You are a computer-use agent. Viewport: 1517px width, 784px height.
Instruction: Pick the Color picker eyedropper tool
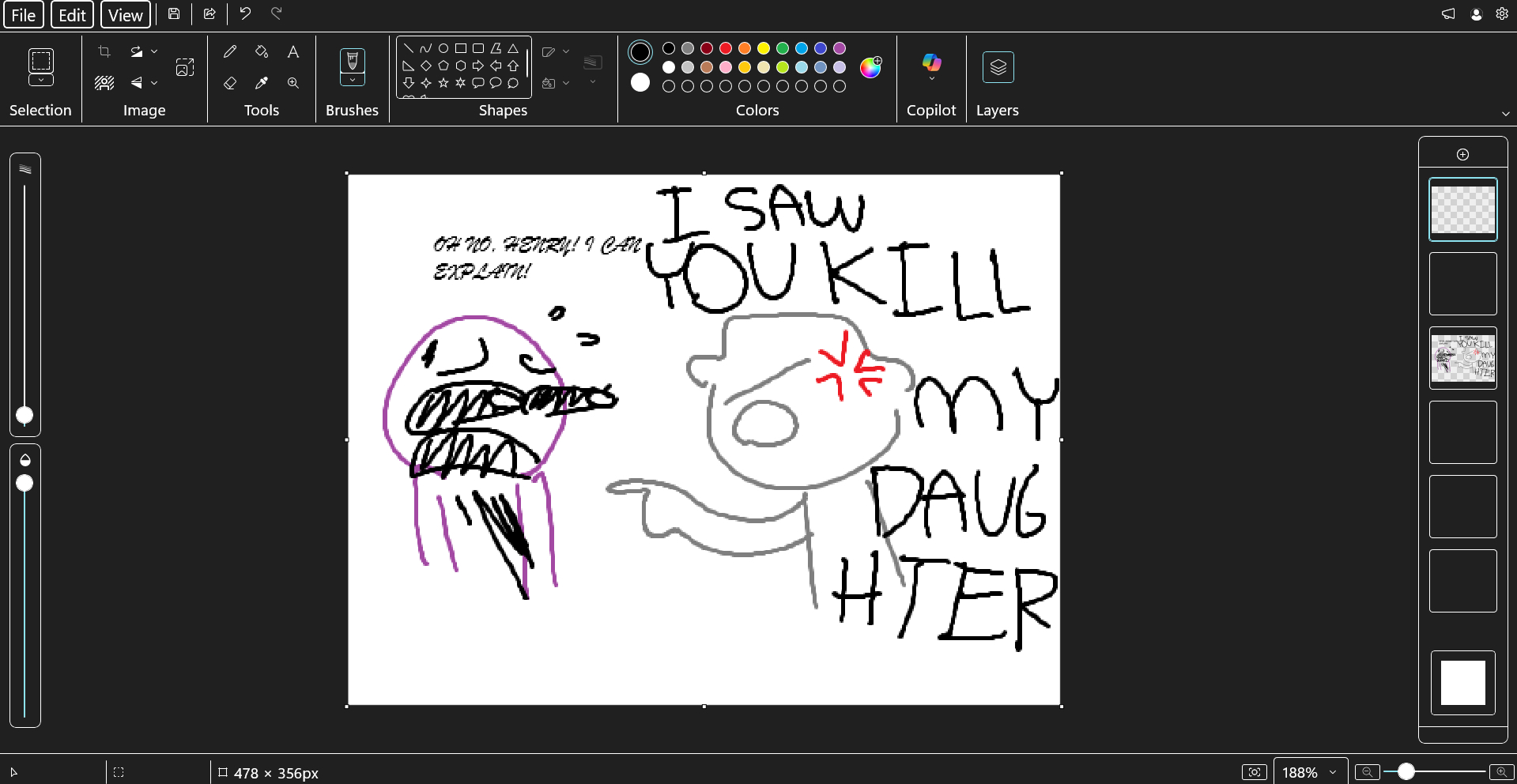click(x=262, y=83)
